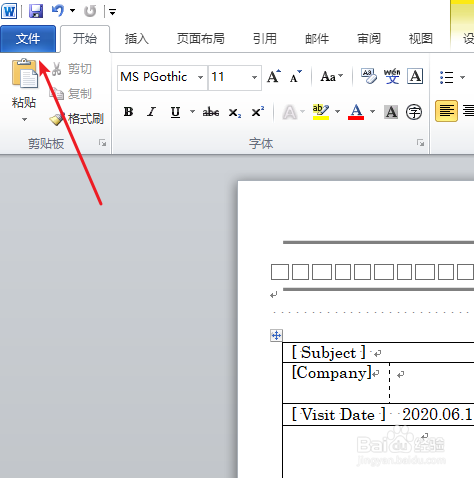Open the 视图 ribbon tab

click(x=421, y=39)
